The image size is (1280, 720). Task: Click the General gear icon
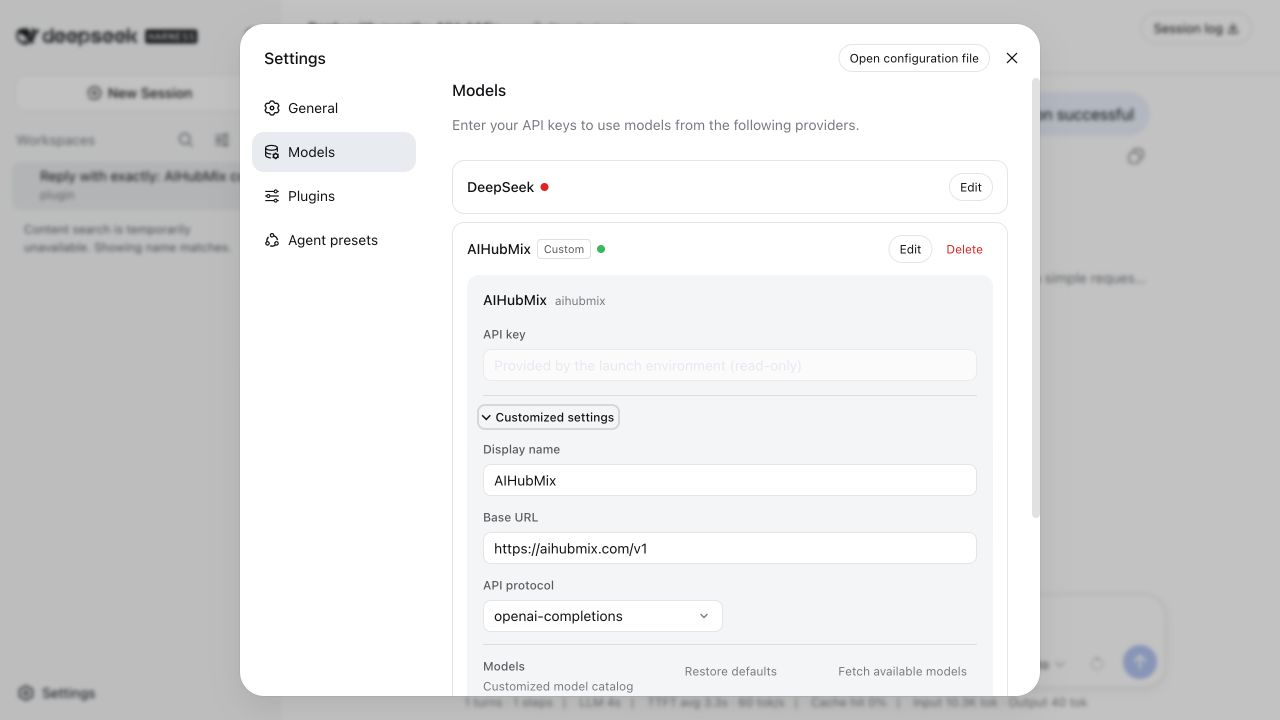(x=272, y=108)
